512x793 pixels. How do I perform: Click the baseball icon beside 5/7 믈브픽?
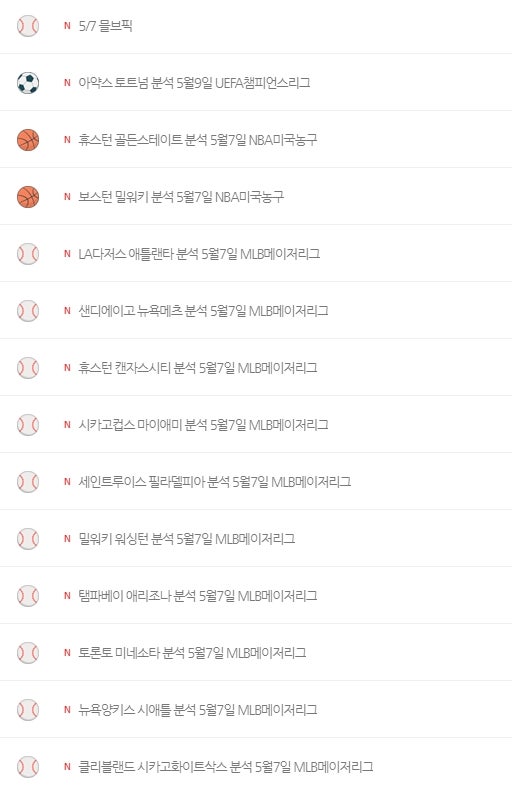pyautogui.click(x=28, y=26)
